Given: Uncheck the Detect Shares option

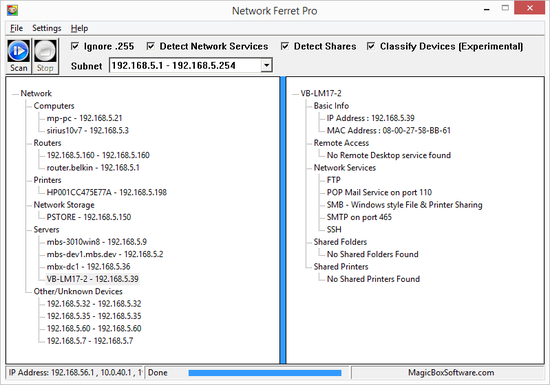Looking at the screenshot, I should pyautogui.click(x=285, y=46).
